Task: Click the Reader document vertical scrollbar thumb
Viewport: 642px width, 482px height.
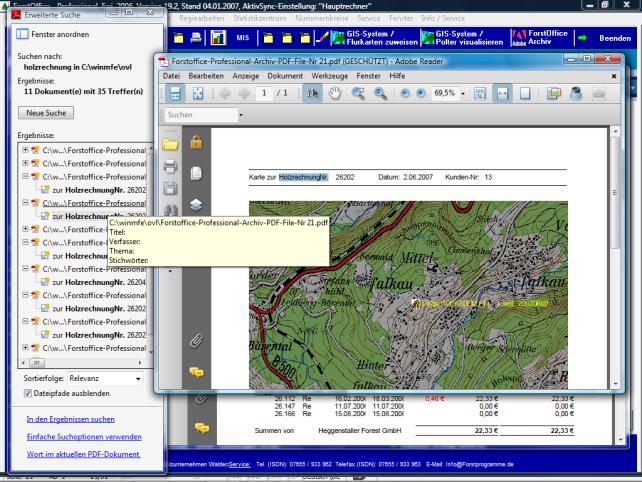Action: pos(615,192)
